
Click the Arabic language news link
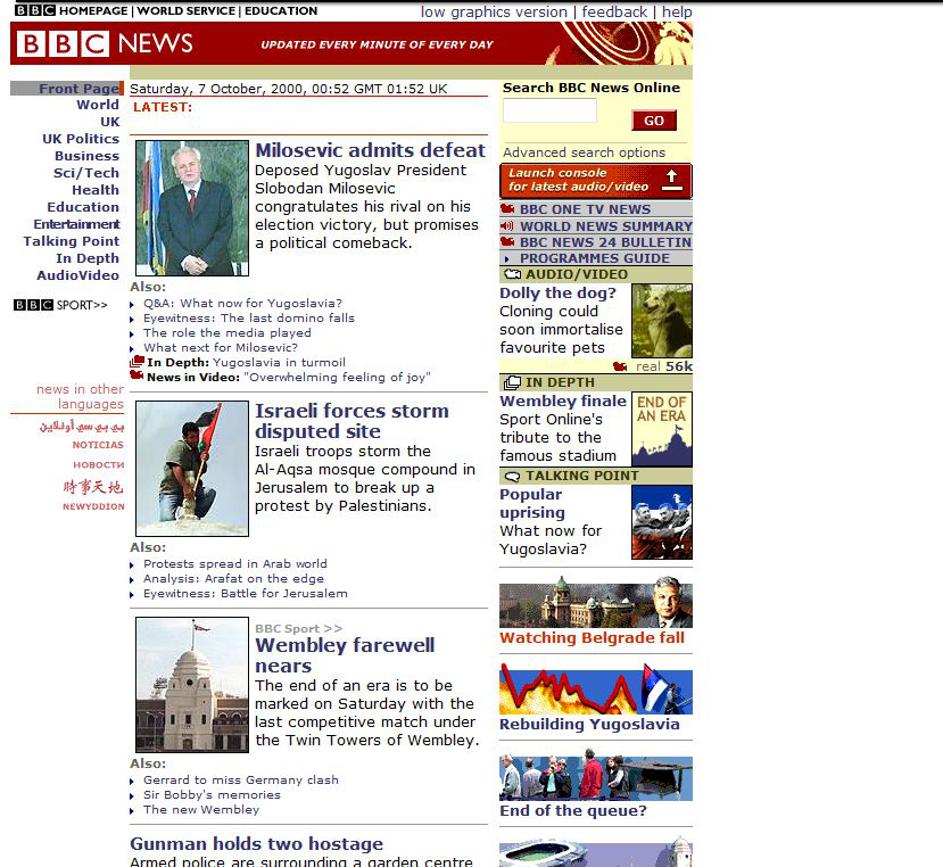(x=82, y=426)
